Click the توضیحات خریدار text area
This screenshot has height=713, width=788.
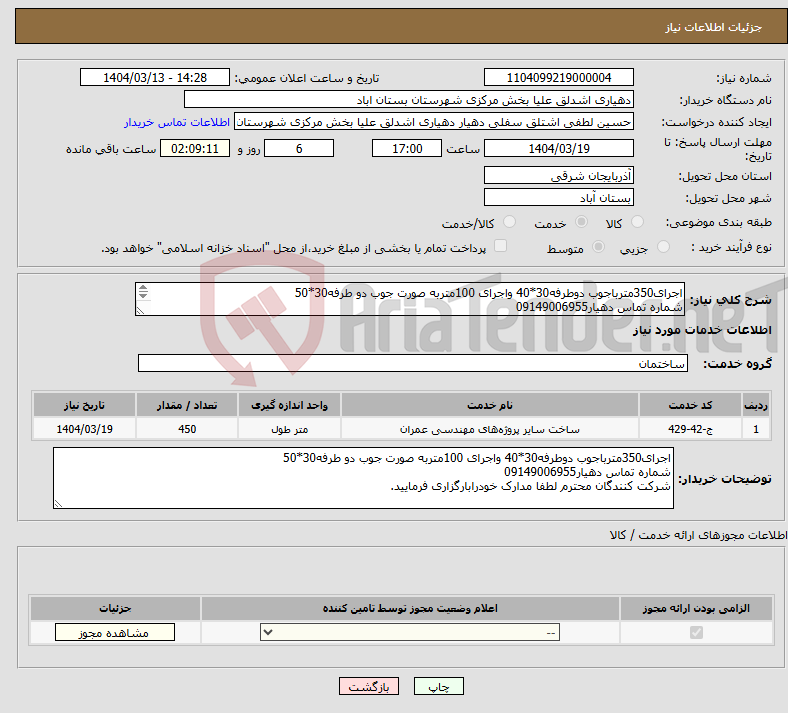363,478
